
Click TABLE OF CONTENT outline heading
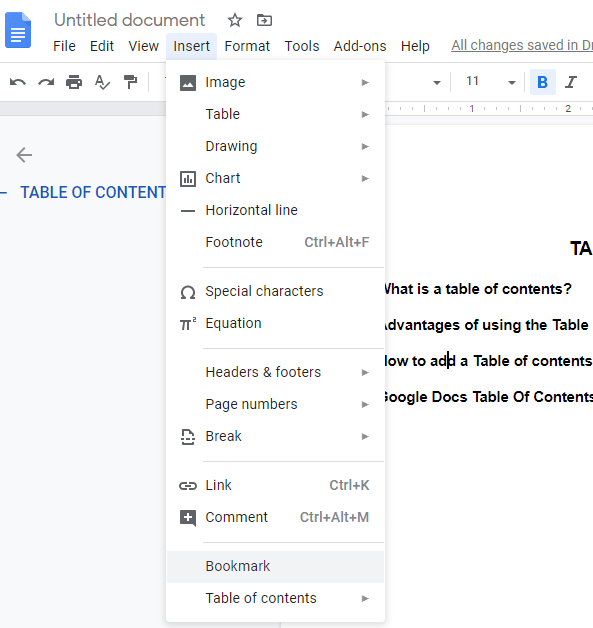pos(93,192)
